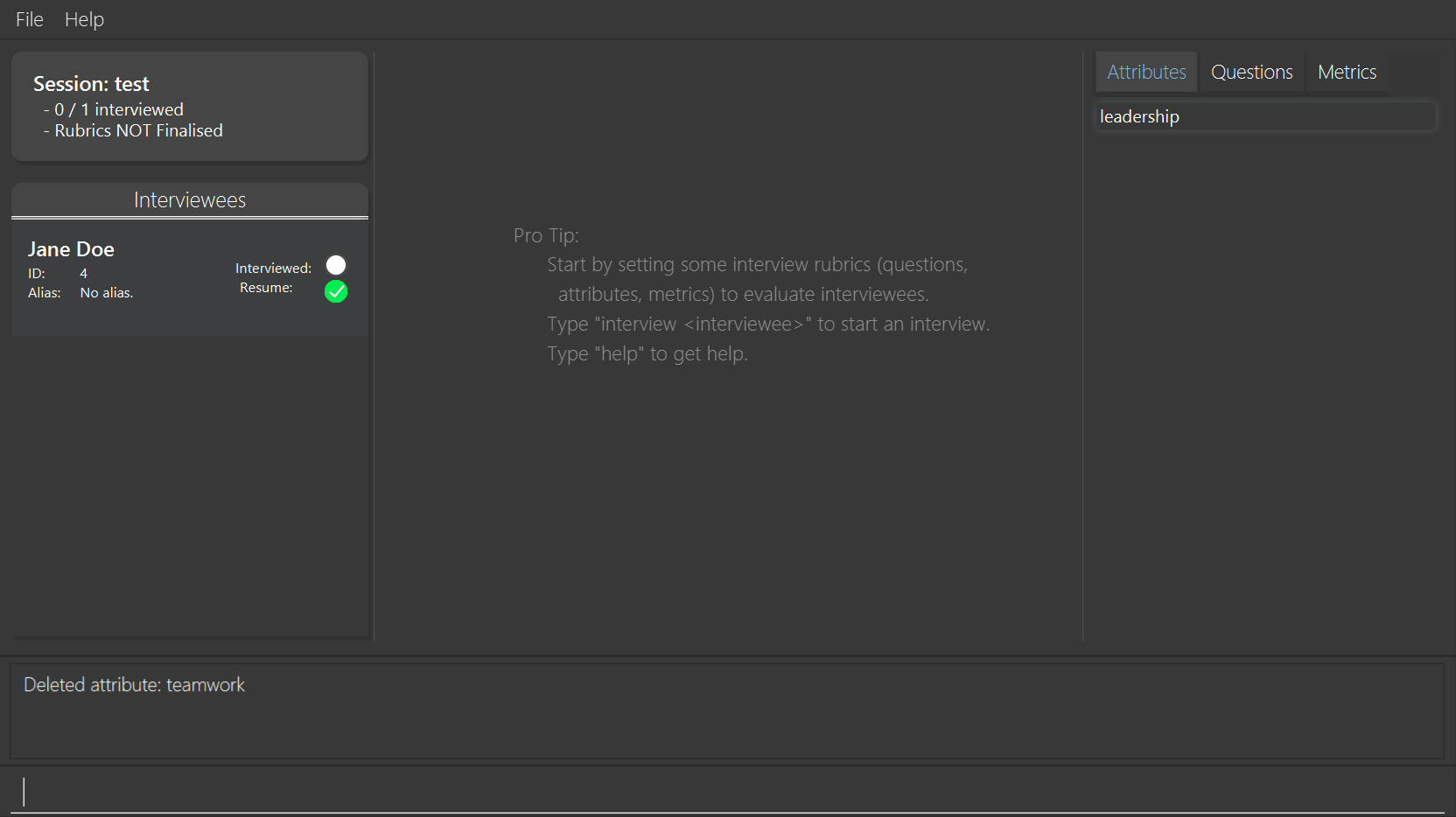Click the 0 / 1 interviewed text
This screenshot has width=1456, height=817.
[x=119, y=109]
